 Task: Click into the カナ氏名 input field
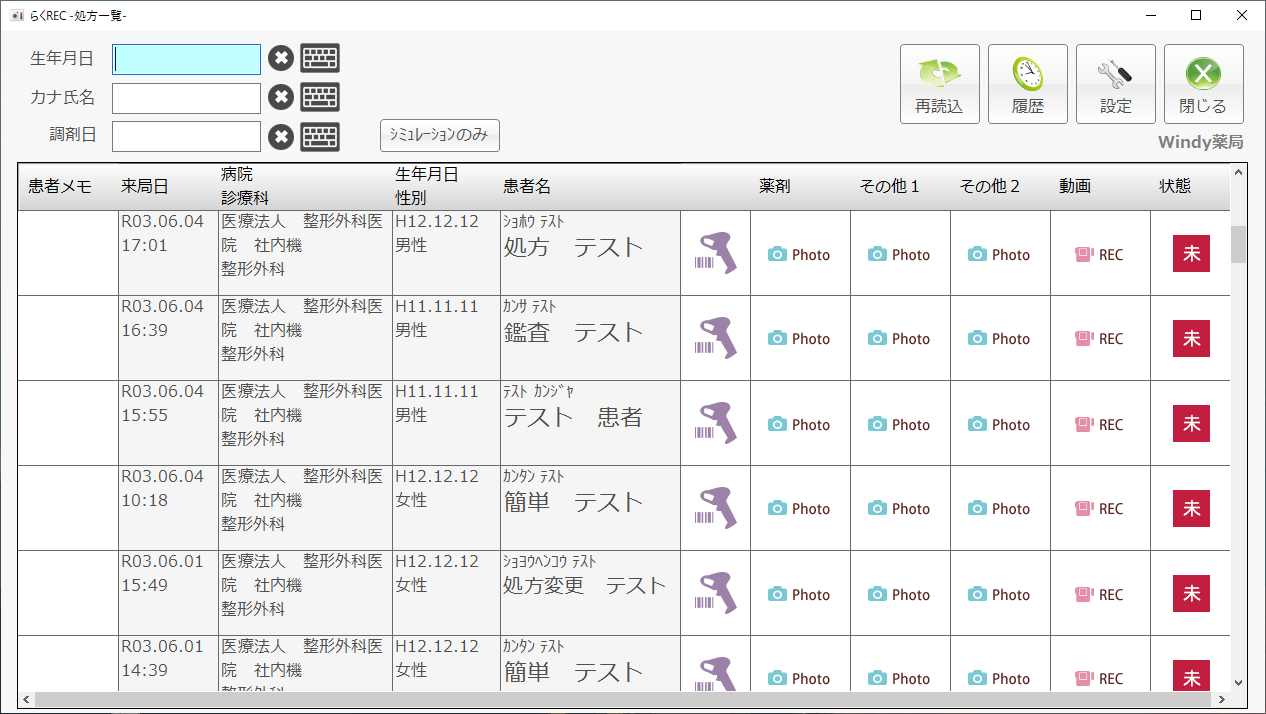click(x=186, y=98)
